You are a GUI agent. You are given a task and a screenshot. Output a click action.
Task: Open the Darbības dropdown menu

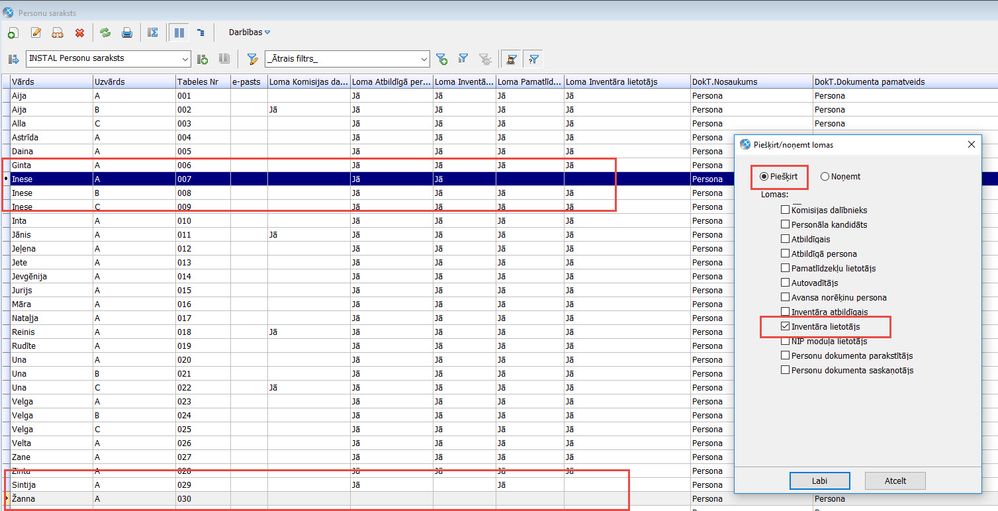(x=249, y=32)
